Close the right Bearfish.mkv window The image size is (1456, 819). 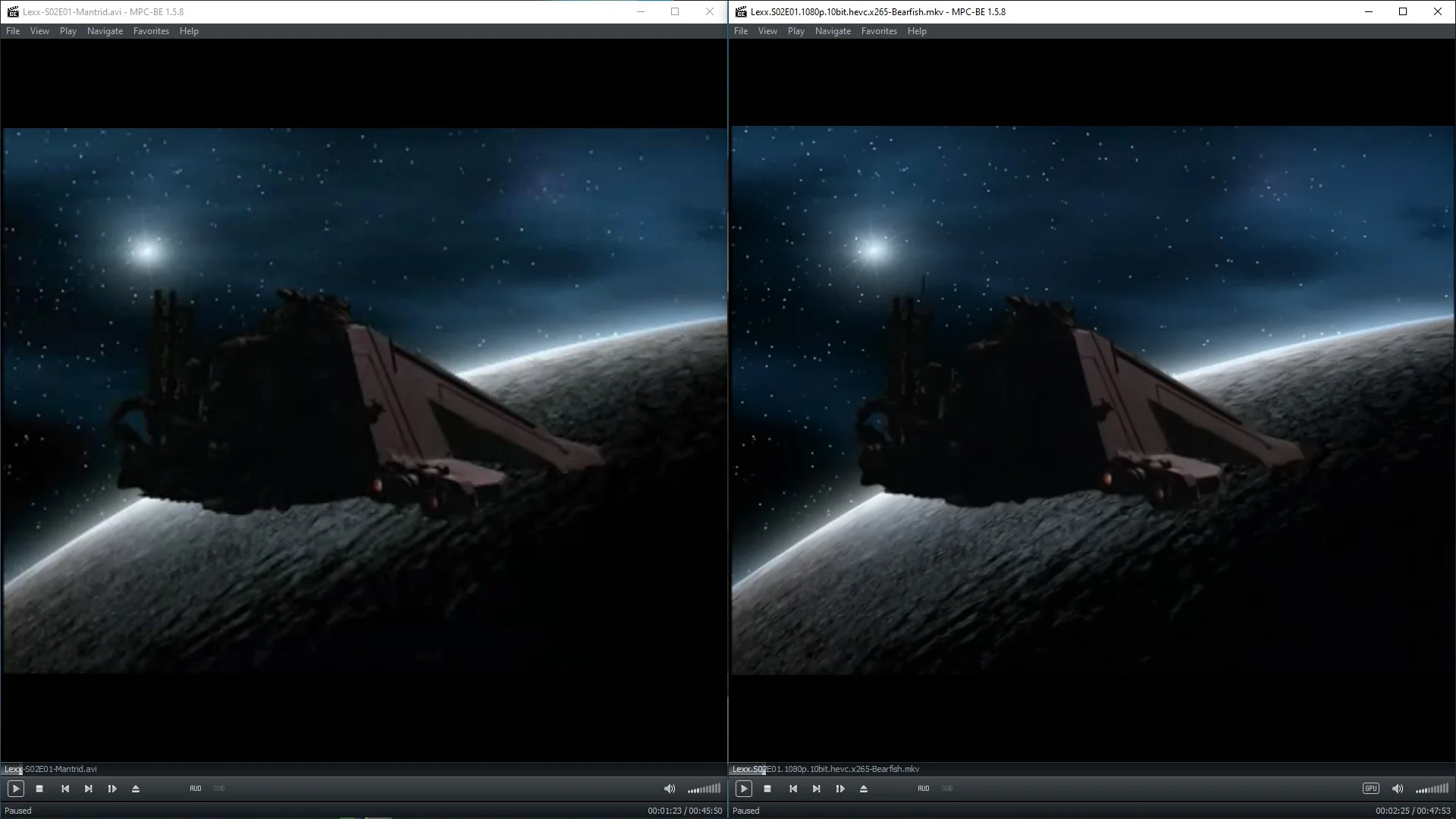coord(1438,11)
